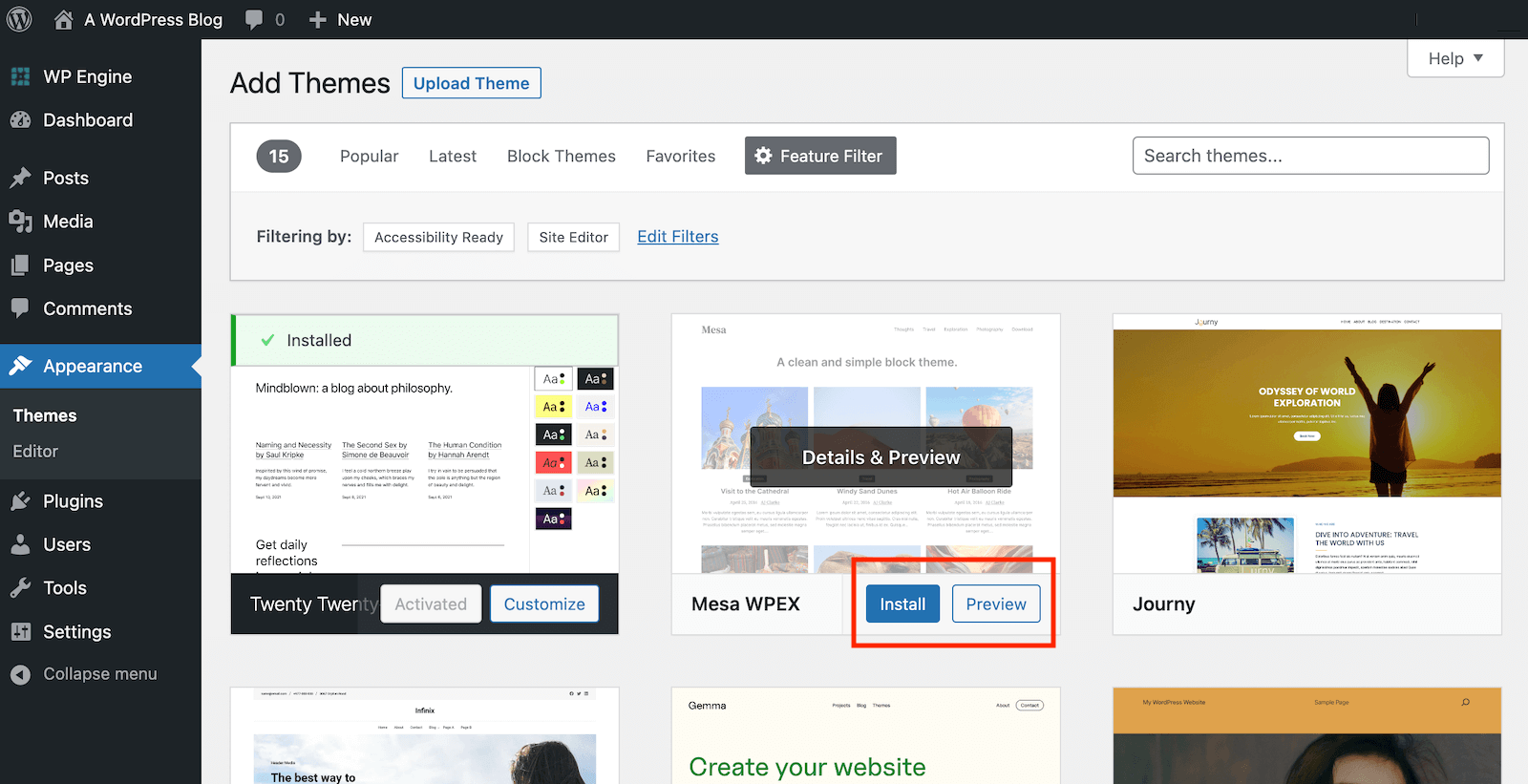The height and width of the screenshot is (784, 1528).
Task: Customize the Twenty Twenty theme
Action: click(544, 604)
